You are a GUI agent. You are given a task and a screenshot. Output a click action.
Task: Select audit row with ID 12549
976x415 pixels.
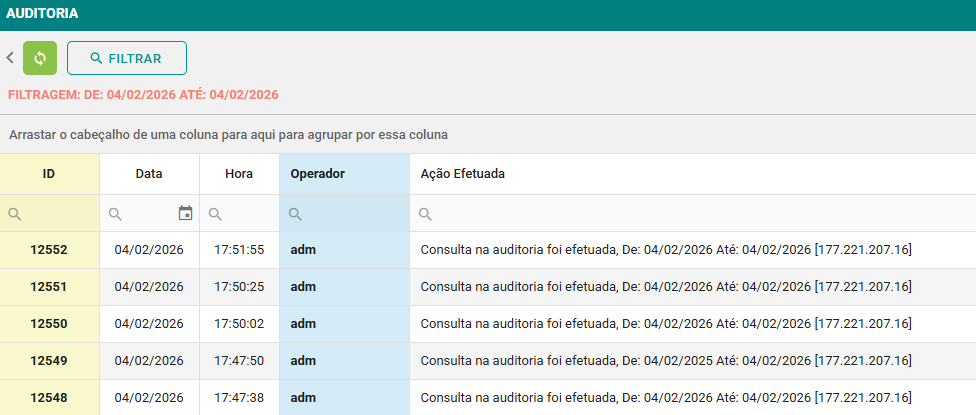coord(49,360)
